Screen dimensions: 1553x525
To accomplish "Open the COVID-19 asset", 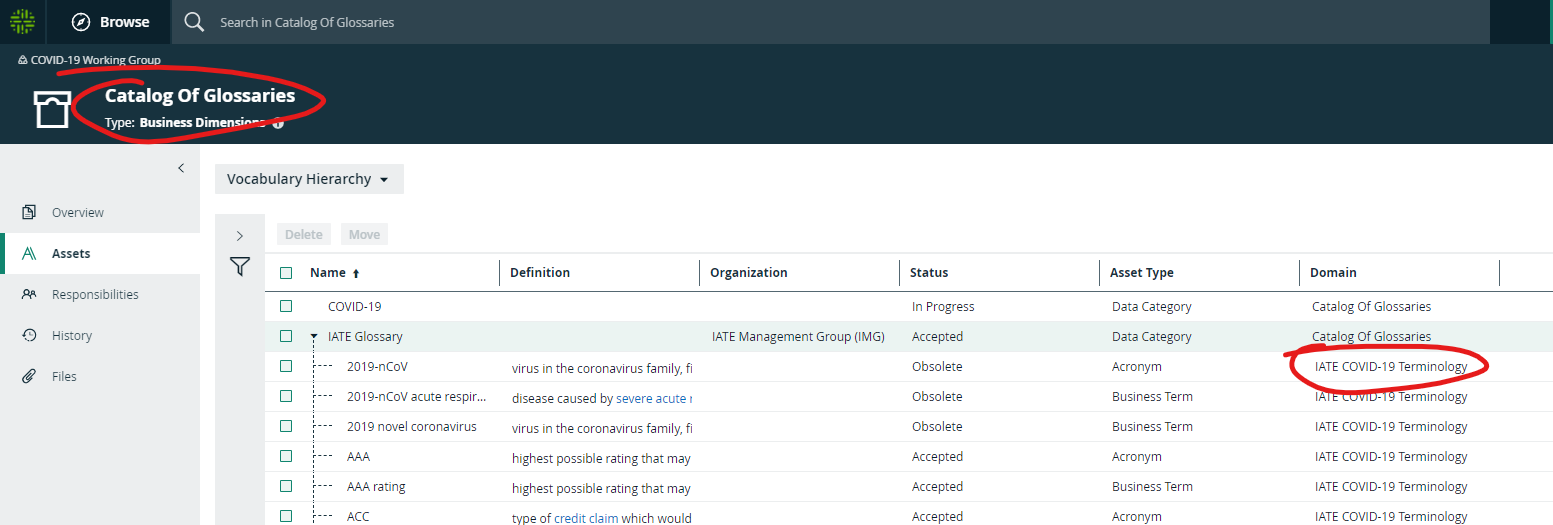I will (x=355, y=306).
